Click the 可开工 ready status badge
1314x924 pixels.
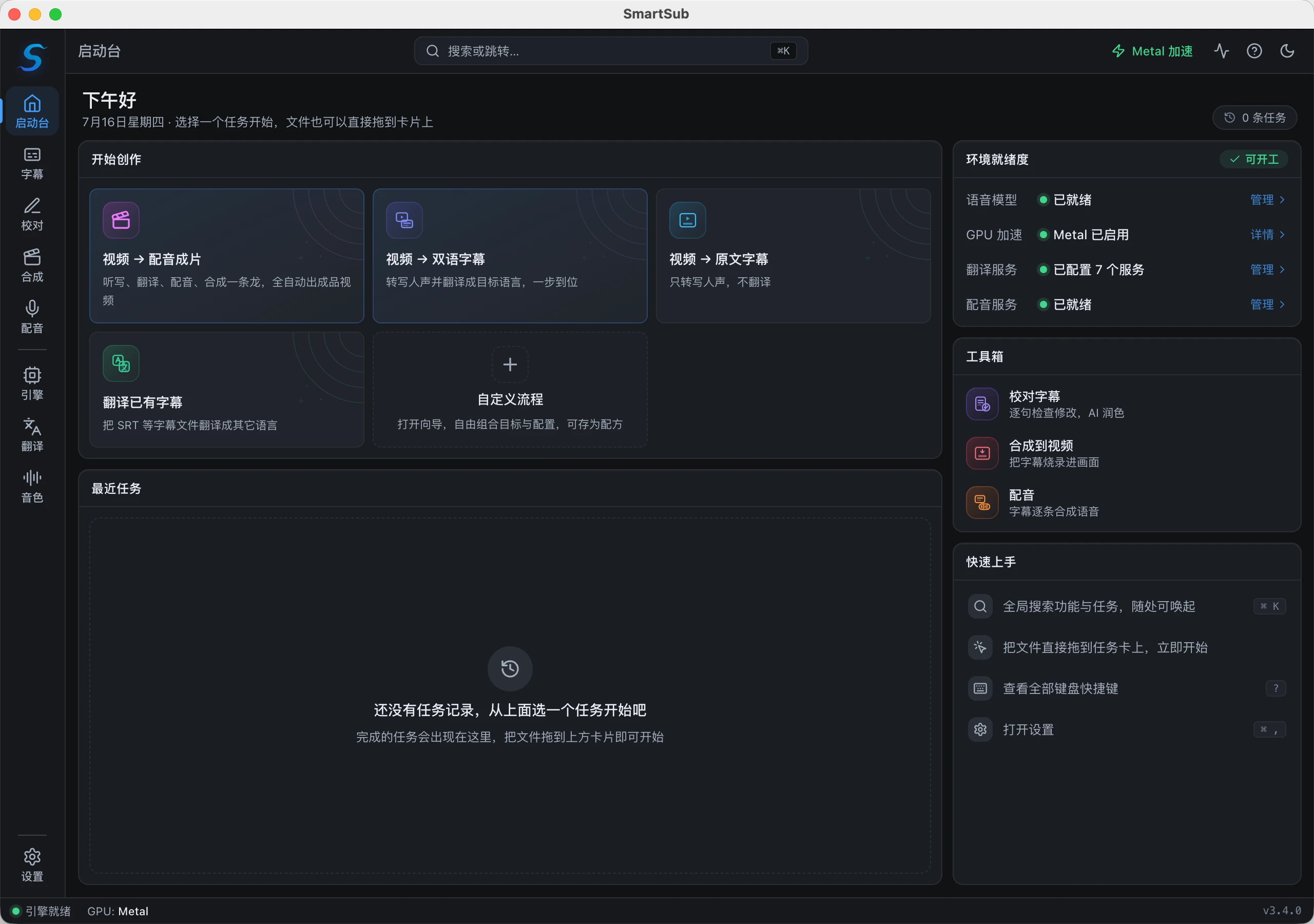point(1254,159)
